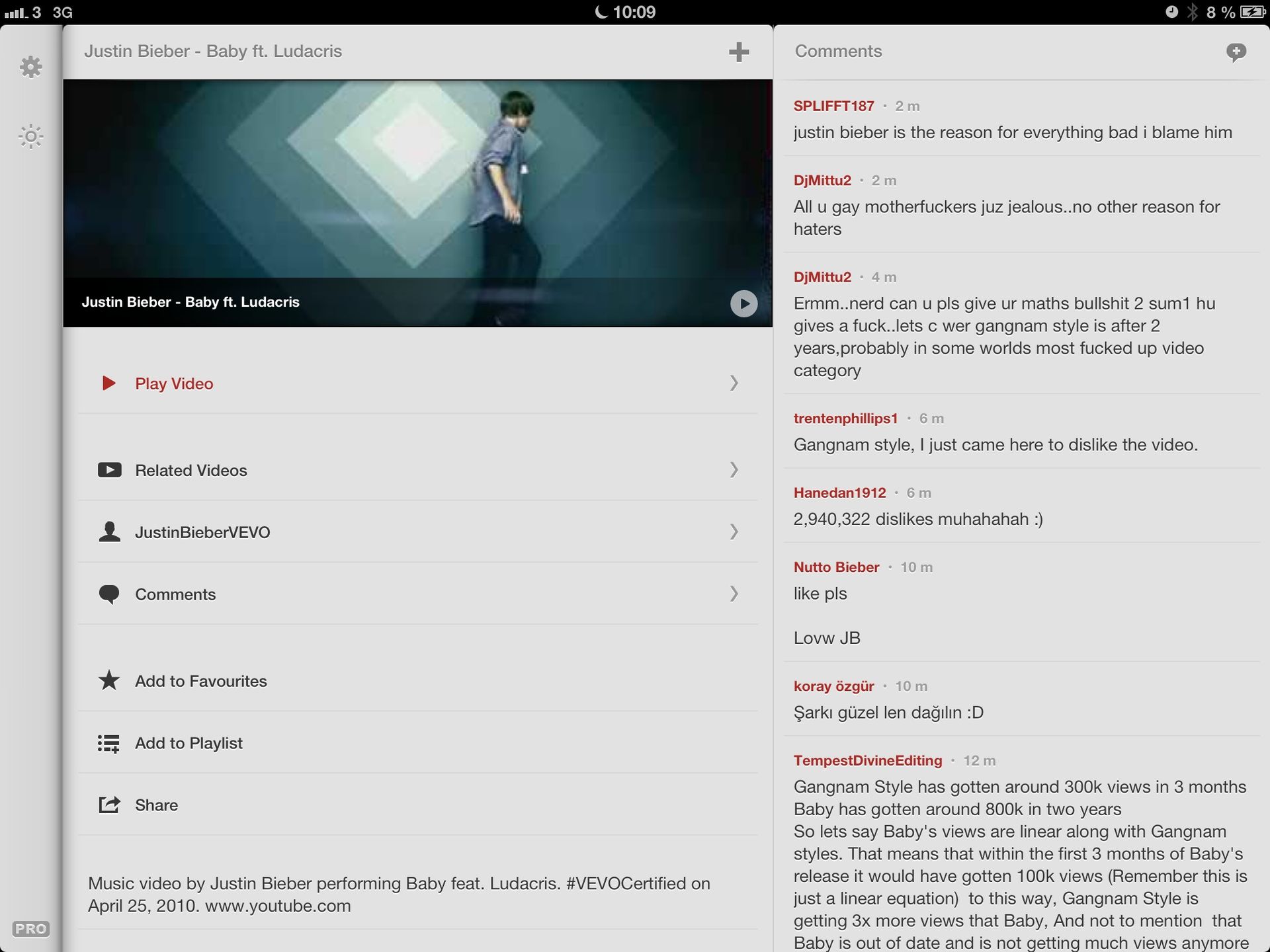
Task: Tap the signal strength bars
Action: coord(15,13)
